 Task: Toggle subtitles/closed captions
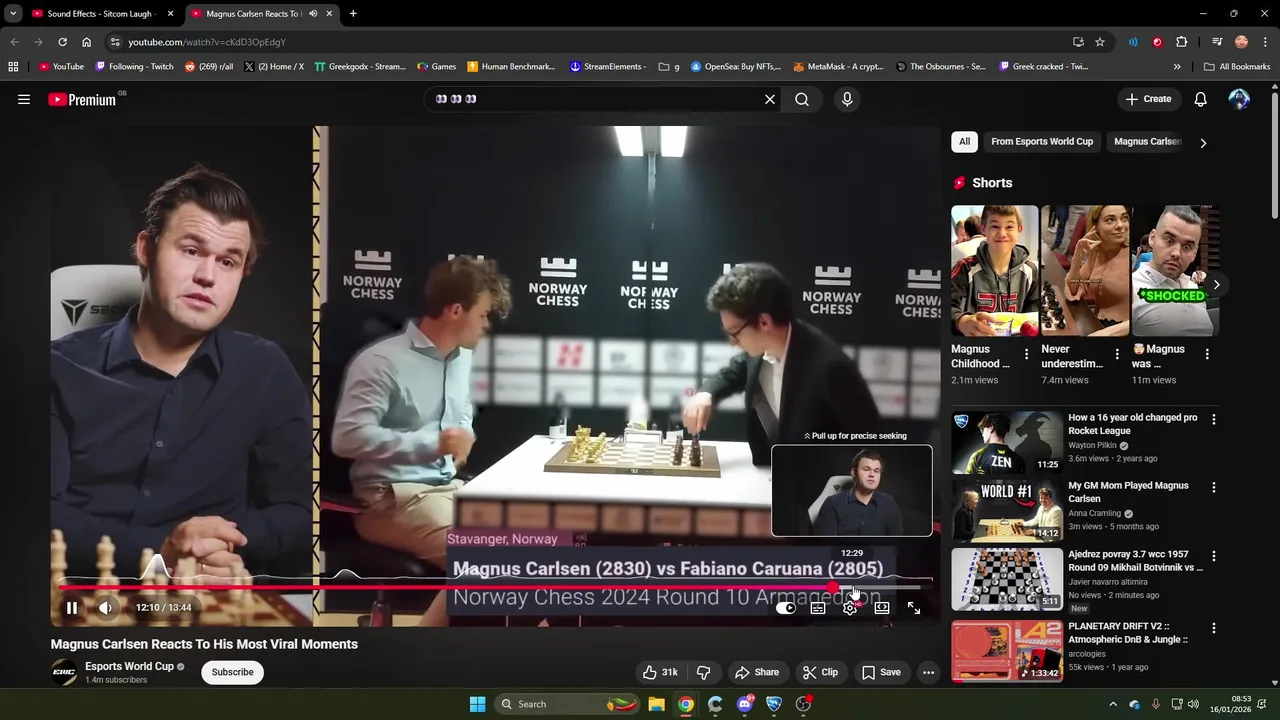(818, 607)
